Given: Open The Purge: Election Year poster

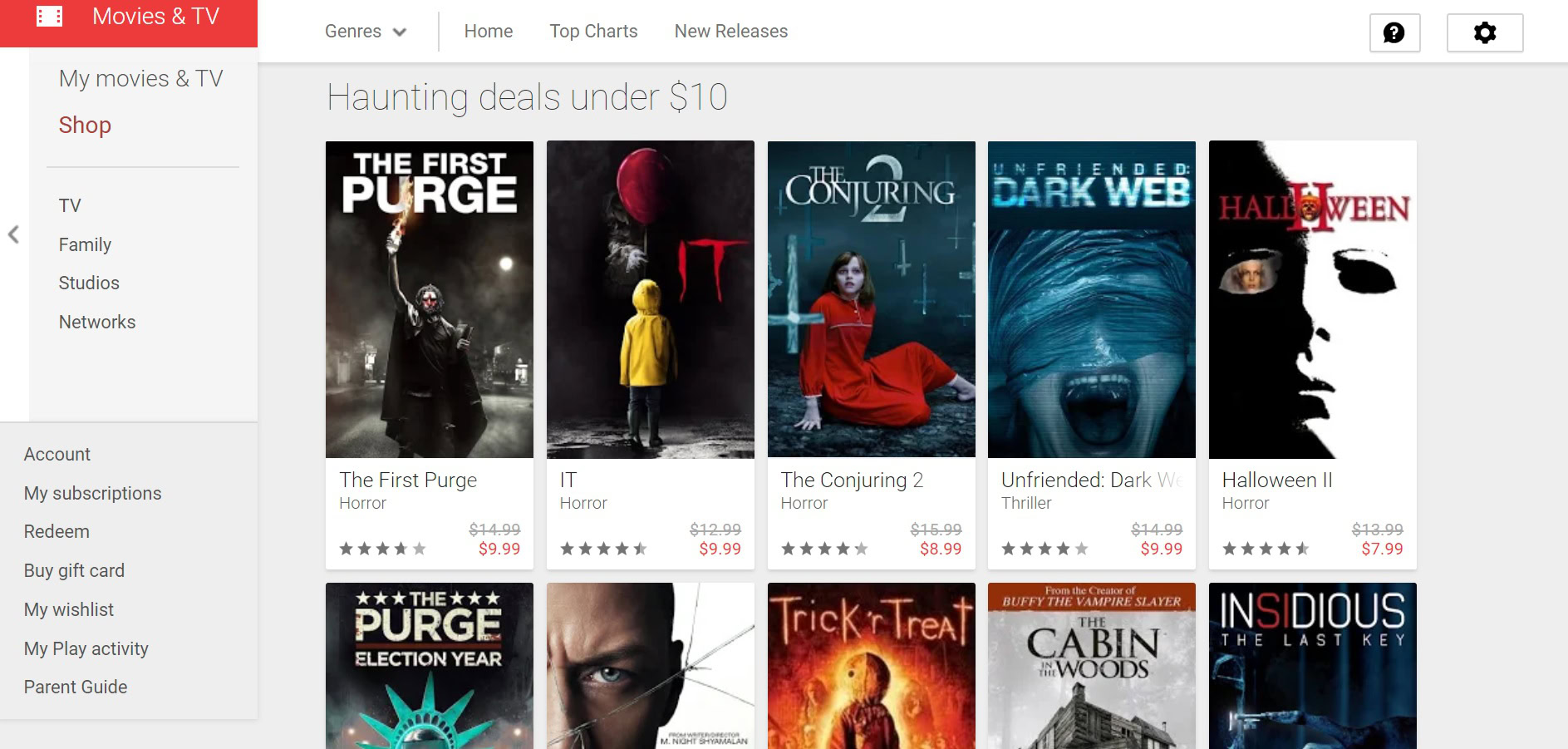Looking at the screenshot, I should (430, 666).
